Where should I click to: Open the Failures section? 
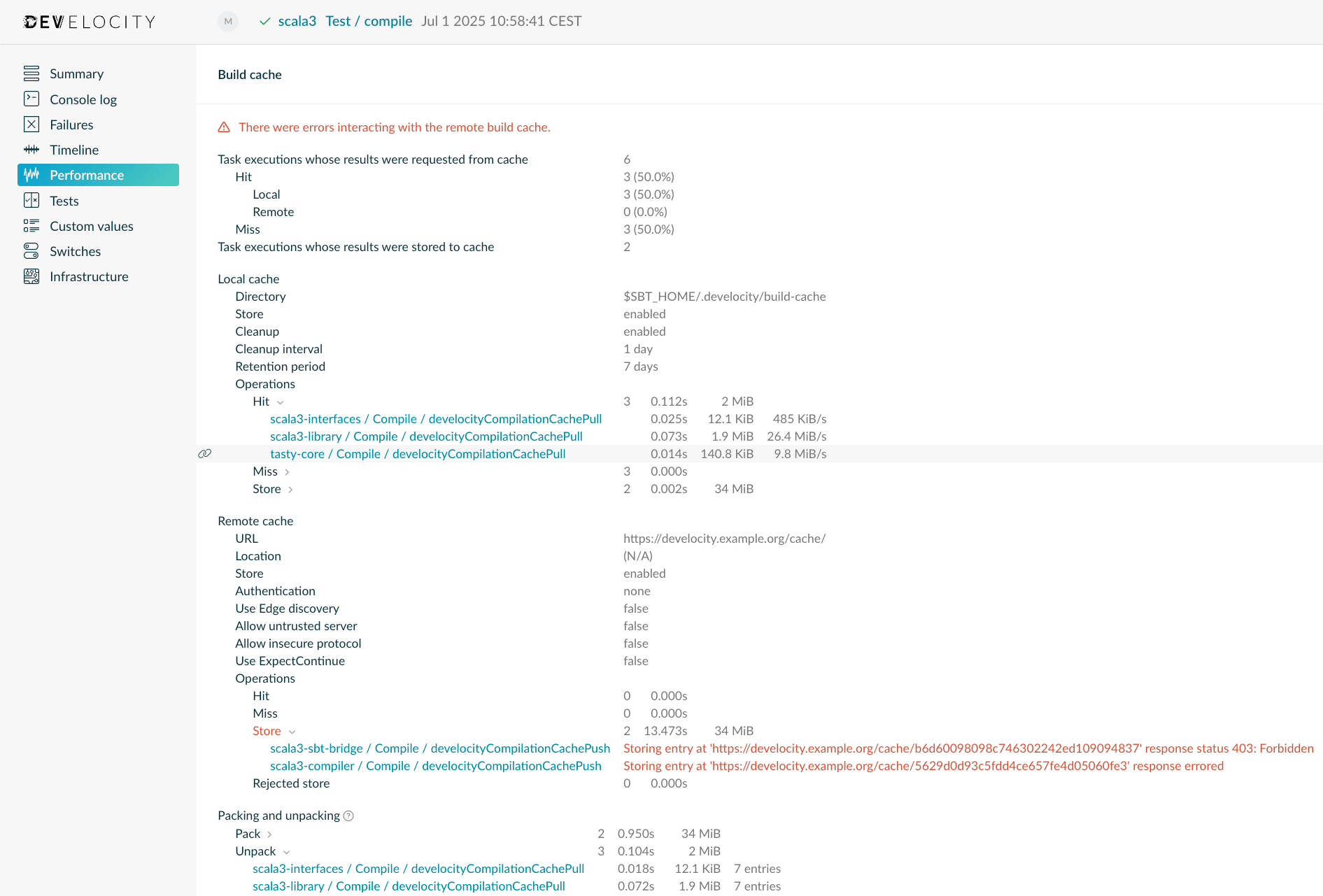pyautogui.click(x=71, y=125)
